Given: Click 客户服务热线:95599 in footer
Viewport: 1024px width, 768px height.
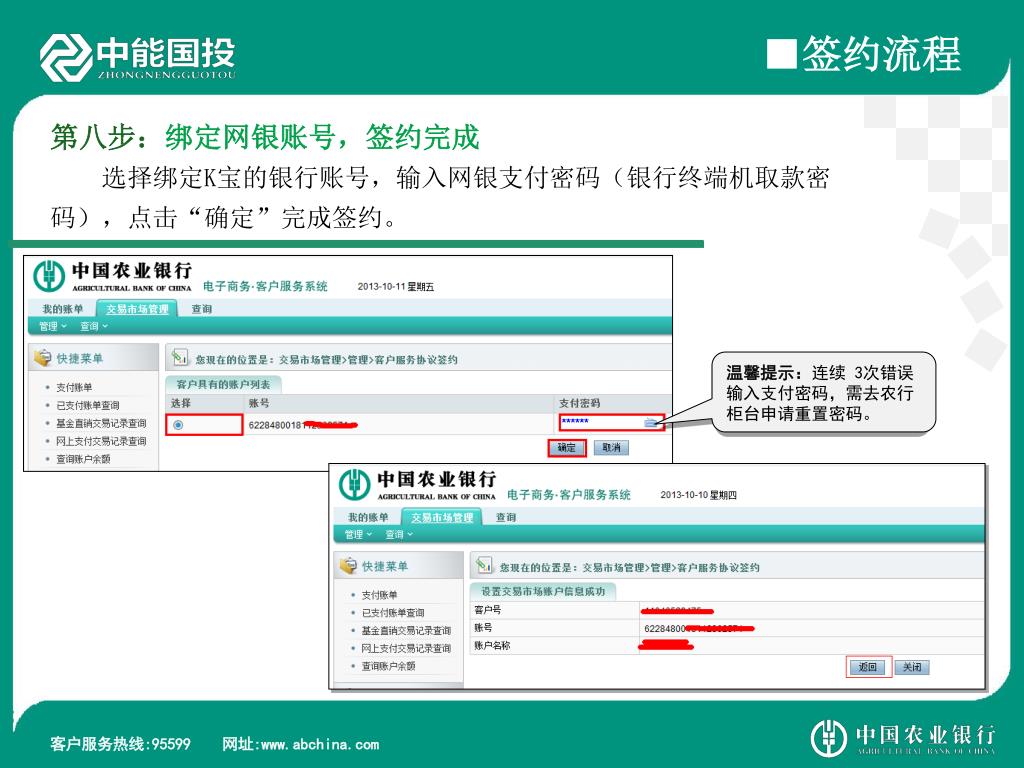Looking at the screenshot, I should (121, 744).
